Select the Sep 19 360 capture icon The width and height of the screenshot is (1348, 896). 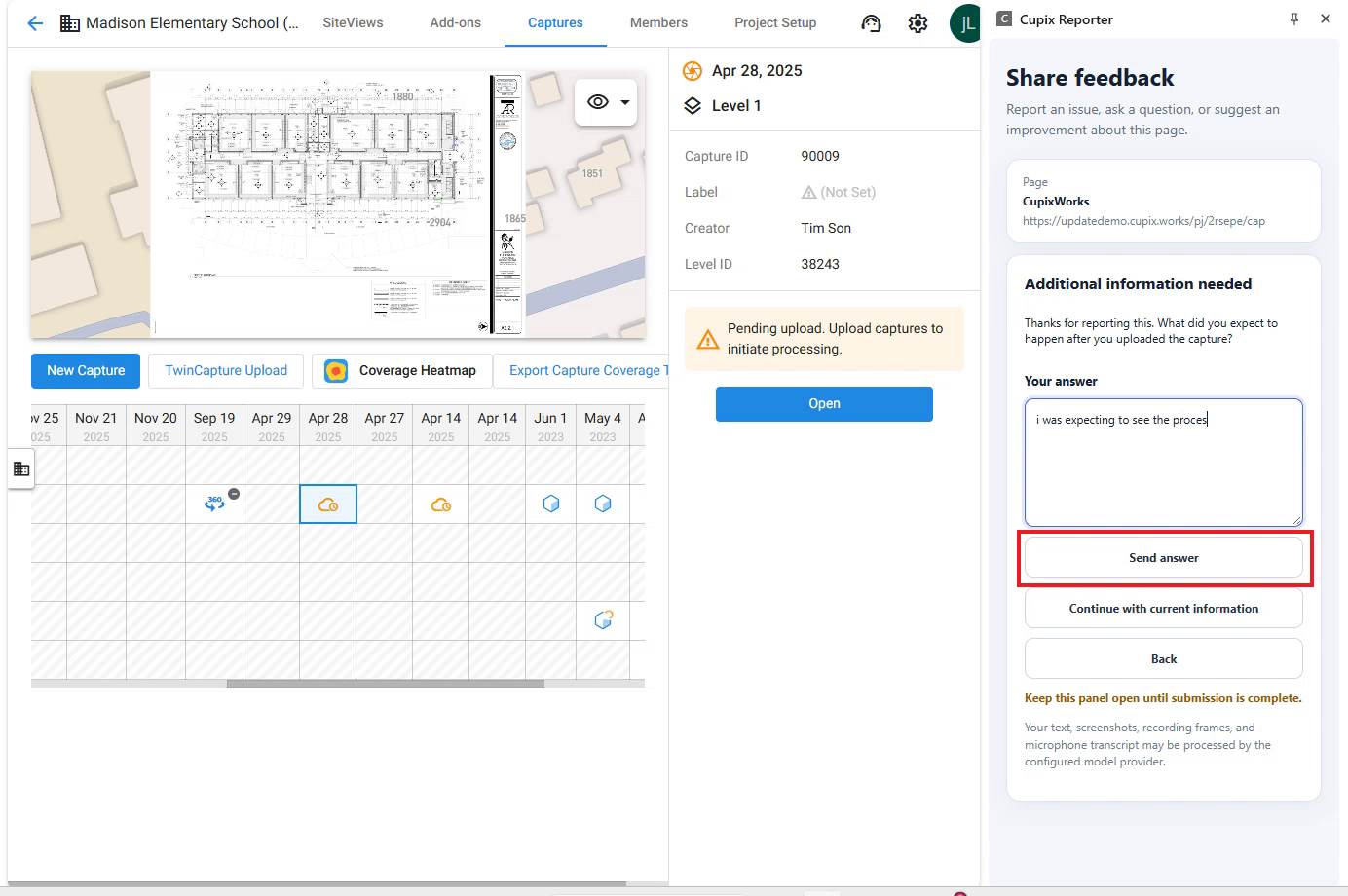pyautogui.click(x=214, y=504)
